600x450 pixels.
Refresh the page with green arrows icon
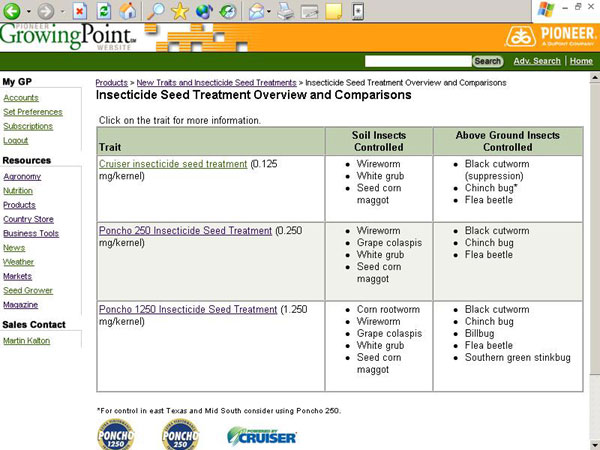pos(103,11)
